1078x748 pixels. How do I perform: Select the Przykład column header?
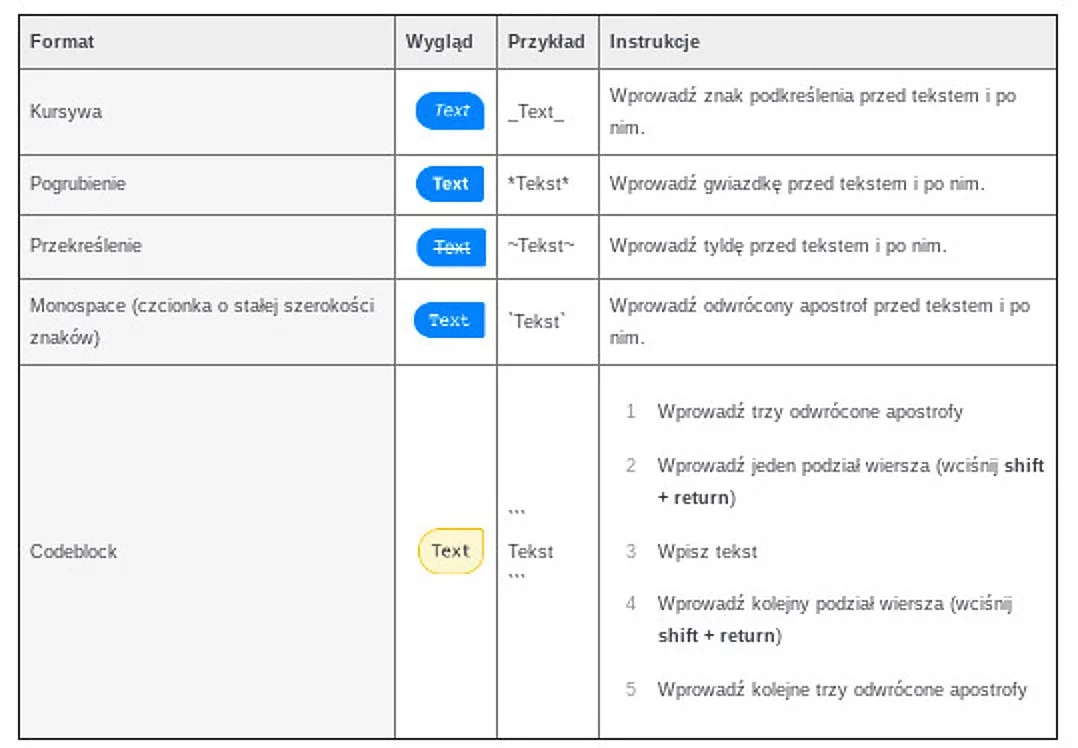click(x=546, y=42)
